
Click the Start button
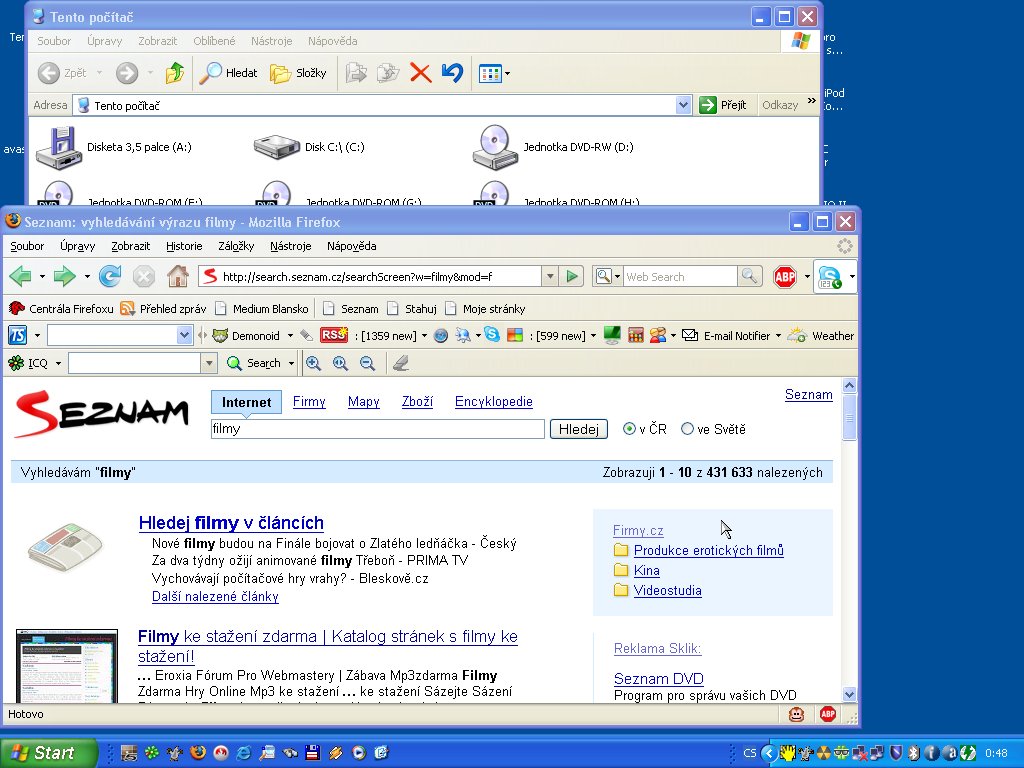point(48,753)
